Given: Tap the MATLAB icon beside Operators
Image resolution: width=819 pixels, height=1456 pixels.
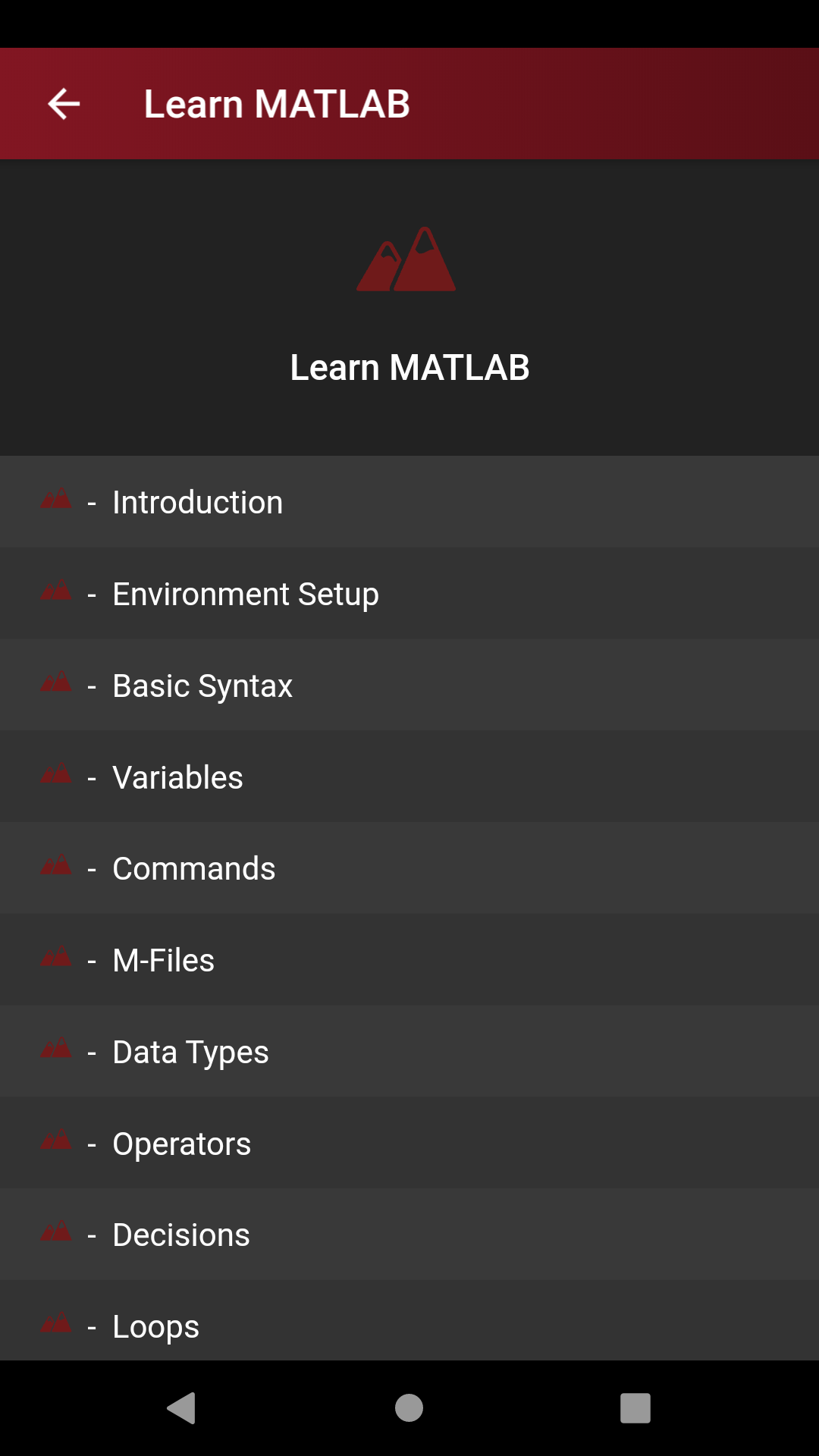Looking at the screenshot, I should pyautogui.click(x=56, y=1141).
